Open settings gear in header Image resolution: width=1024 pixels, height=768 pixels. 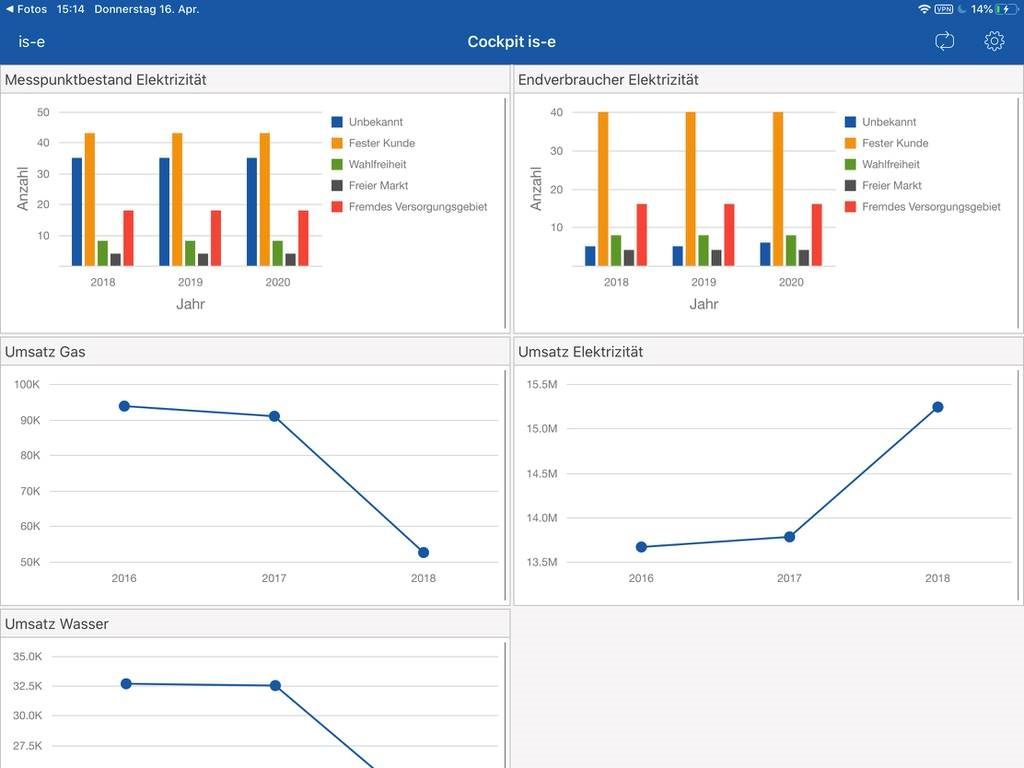(994, 41)
